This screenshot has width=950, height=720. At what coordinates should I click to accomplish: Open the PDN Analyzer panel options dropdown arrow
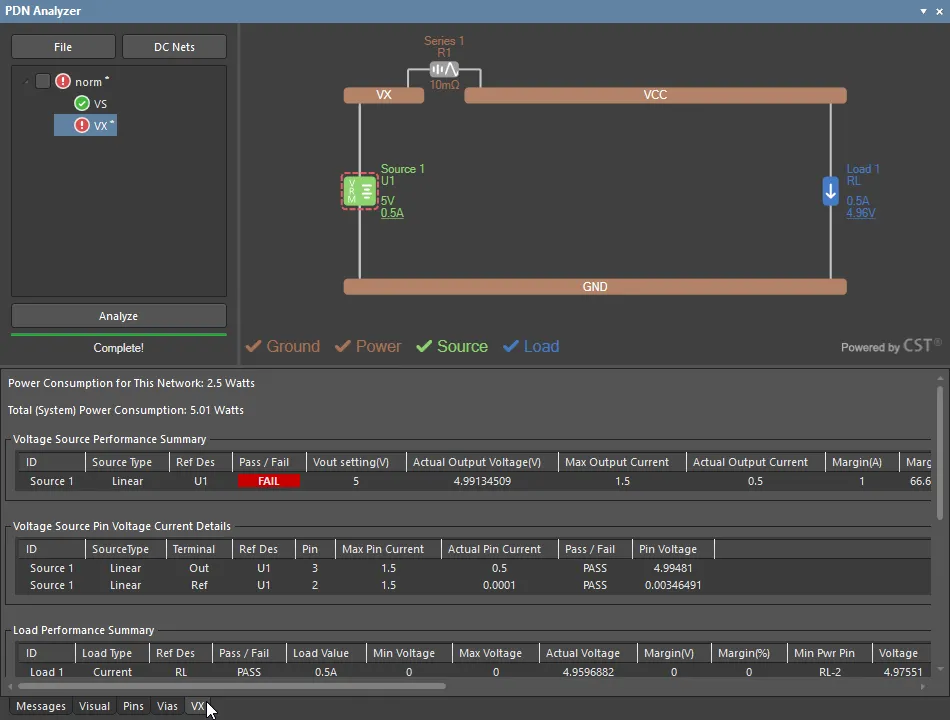(923, 11)
